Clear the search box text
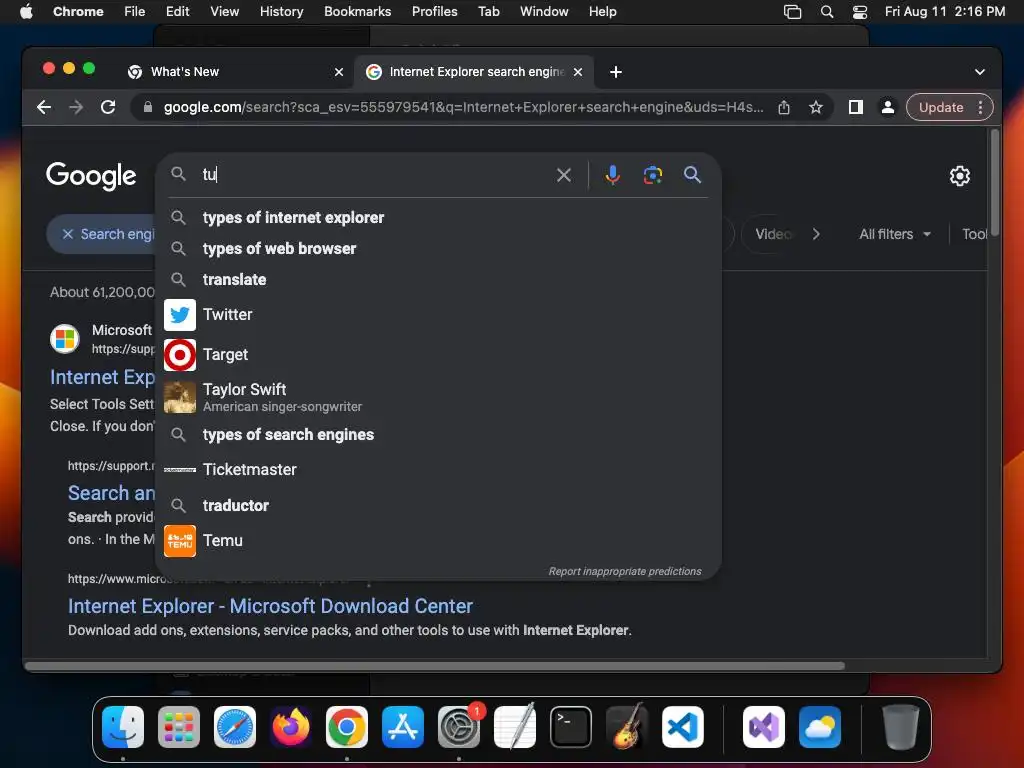The image size is (1024, 768). point(564,175)
